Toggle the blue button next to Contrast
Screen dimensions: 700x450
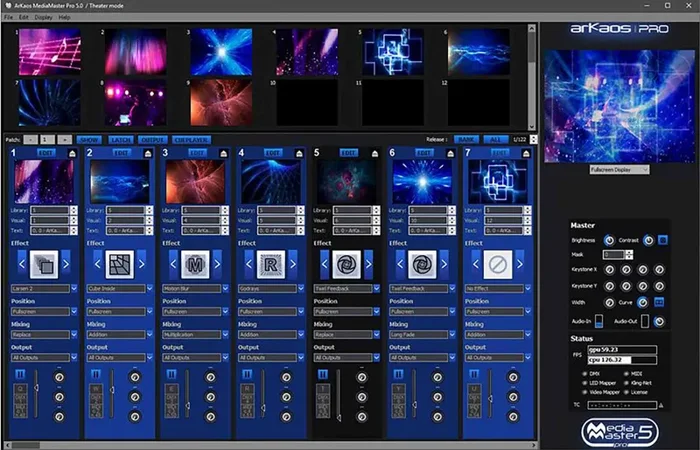[x=662, y=240]
